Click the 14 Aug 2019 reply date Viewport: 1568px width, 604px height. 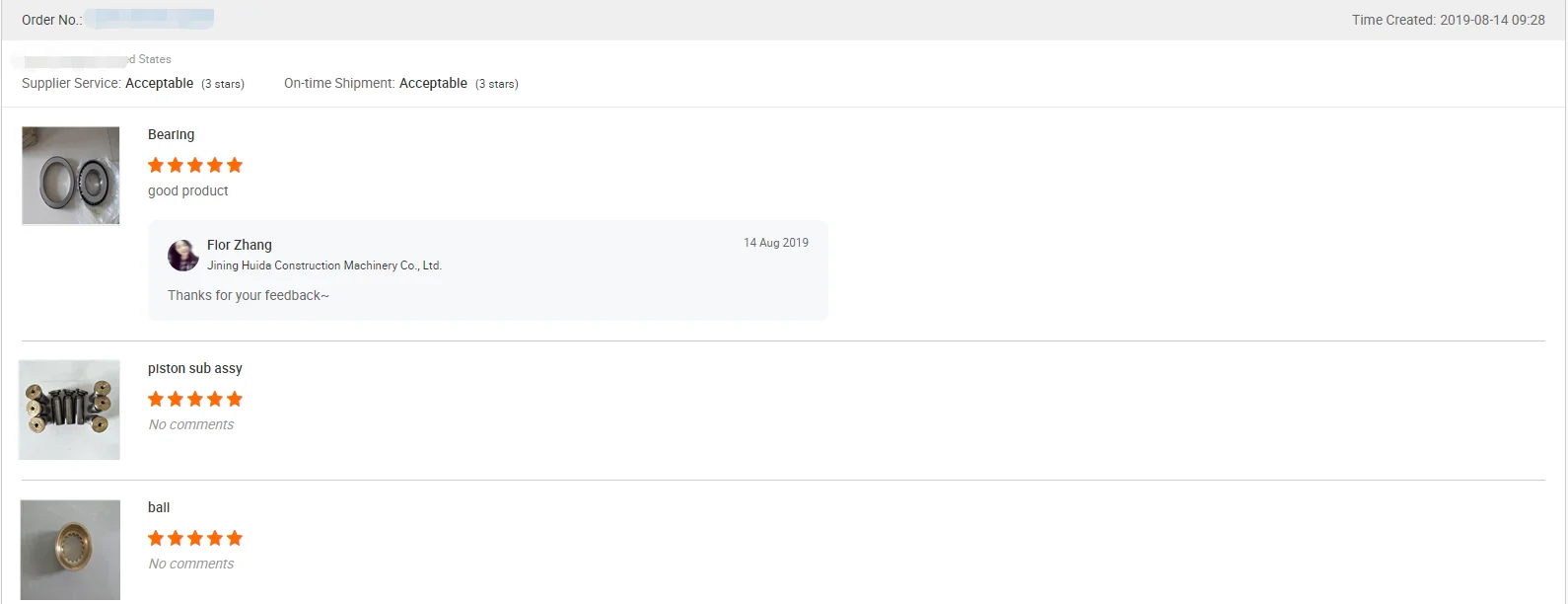pos(776,243)
